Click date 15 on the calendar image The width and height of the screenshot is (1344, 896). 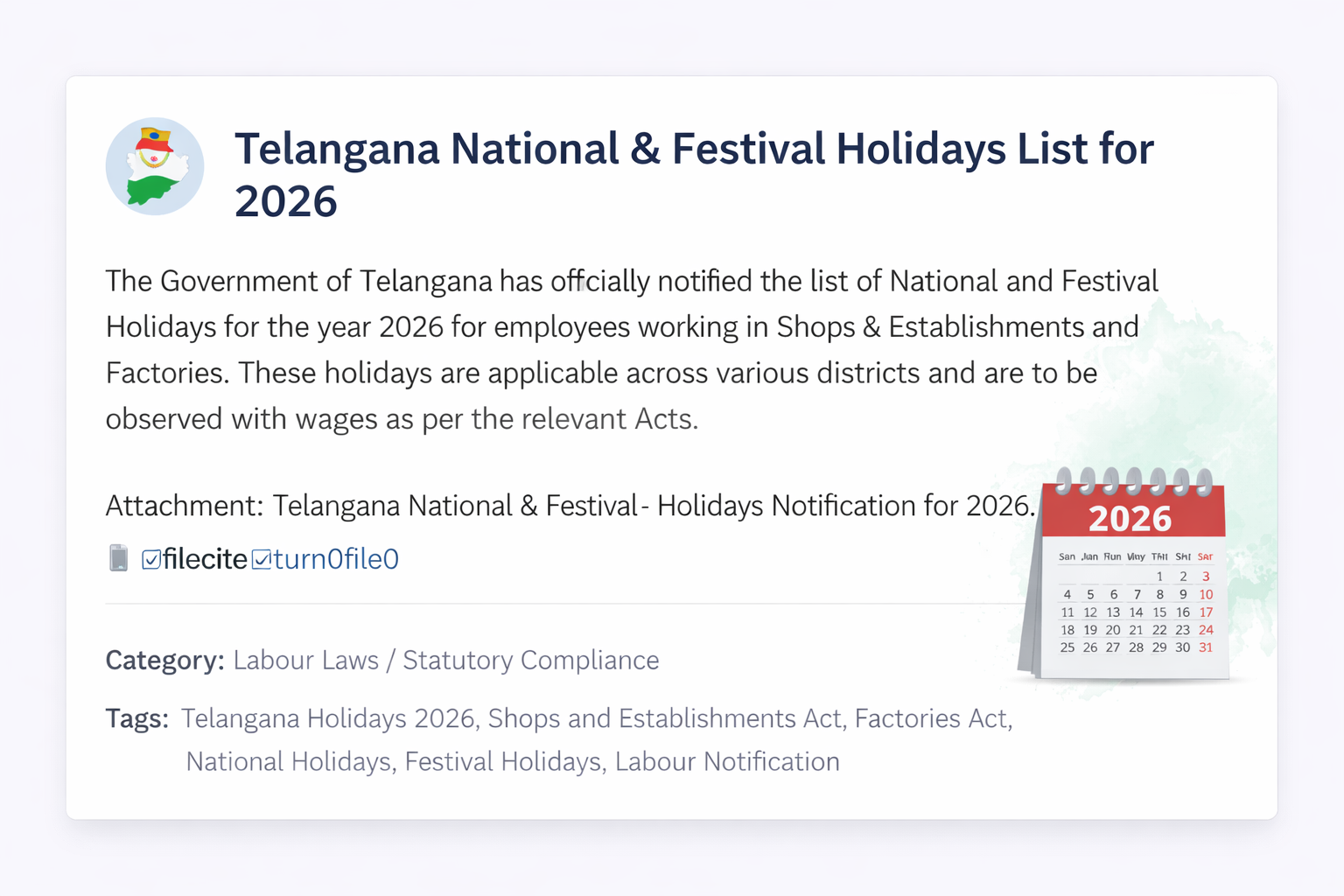pos(1159,612)
